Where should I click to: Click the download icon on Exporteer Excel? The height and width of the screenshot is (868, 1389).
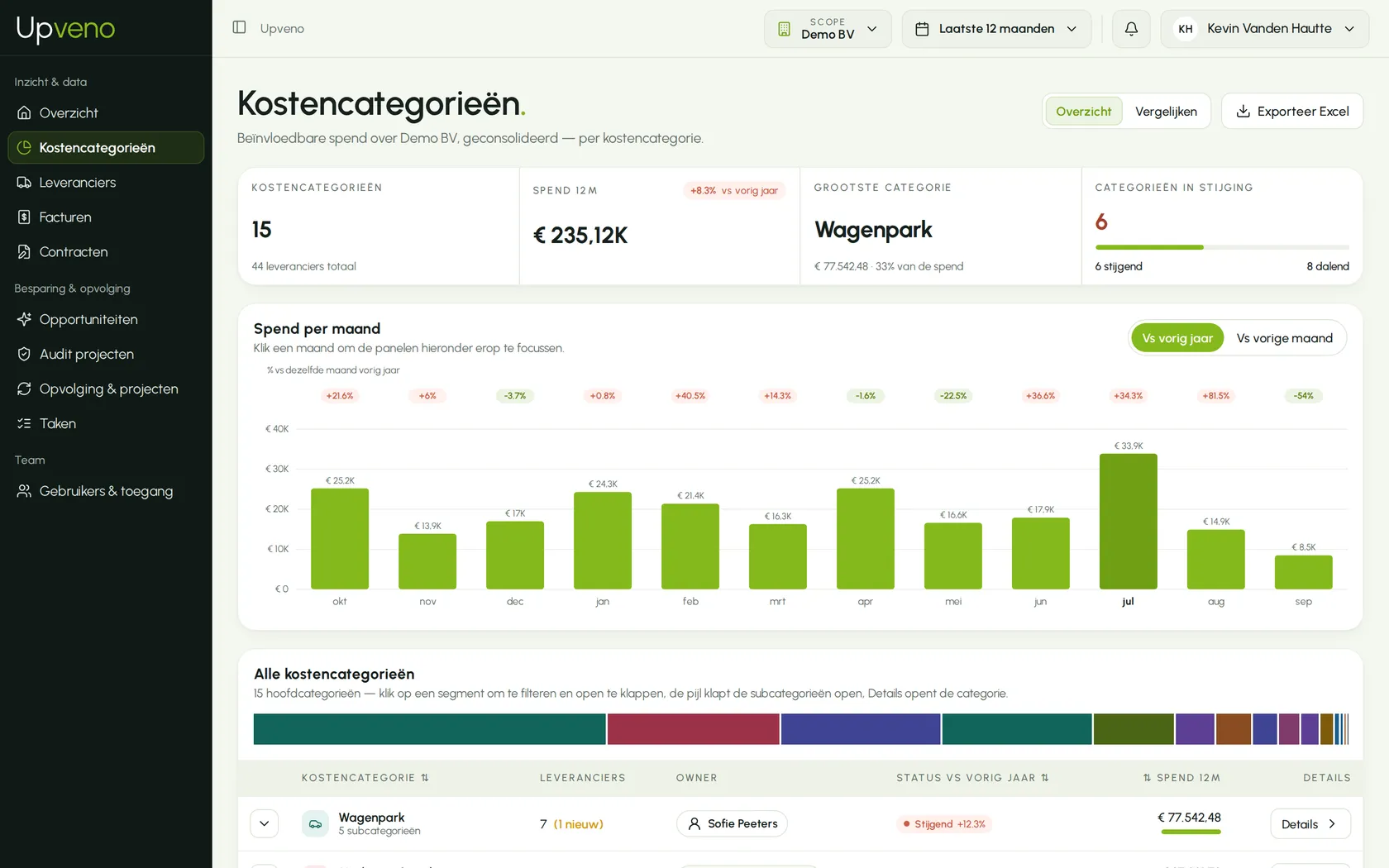click(x=1243, y=112)
